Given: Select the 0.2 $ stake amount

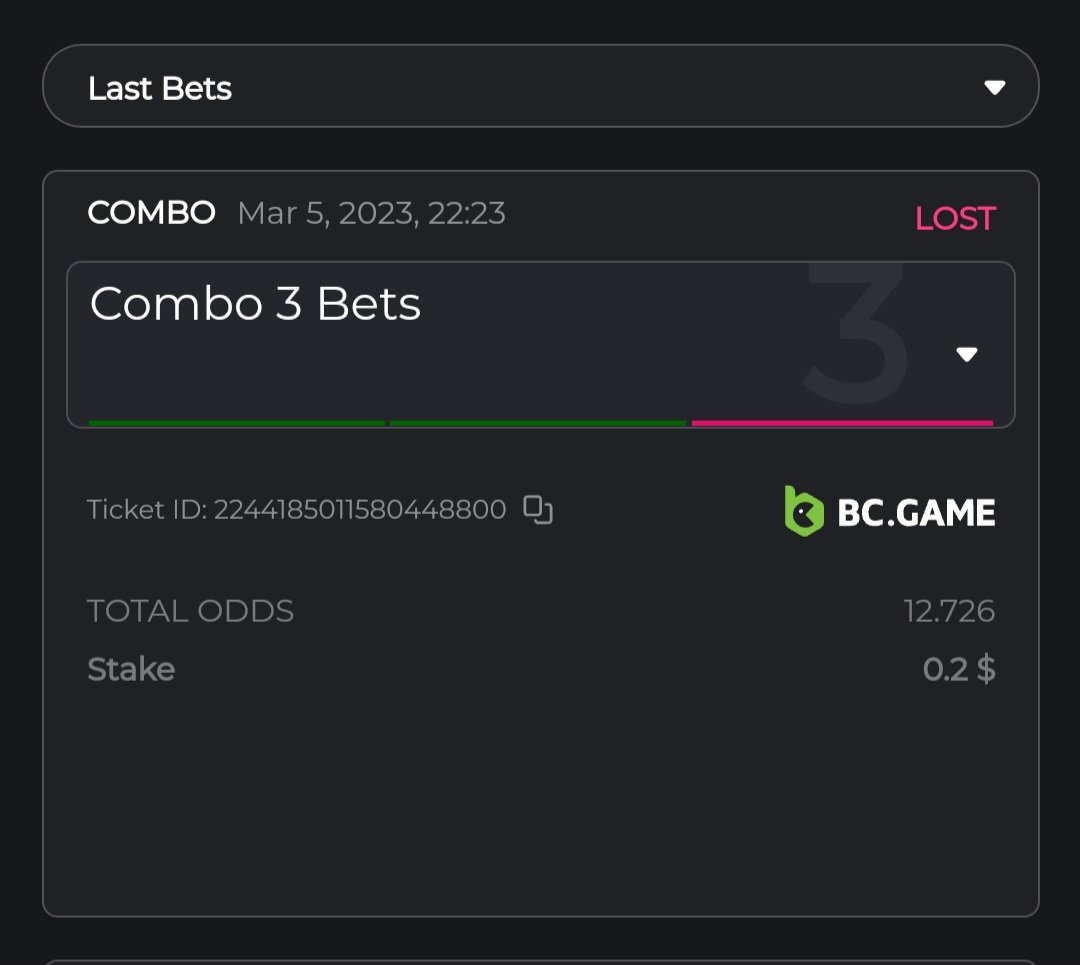Looking at the screenshot, I should click(958, 669).
